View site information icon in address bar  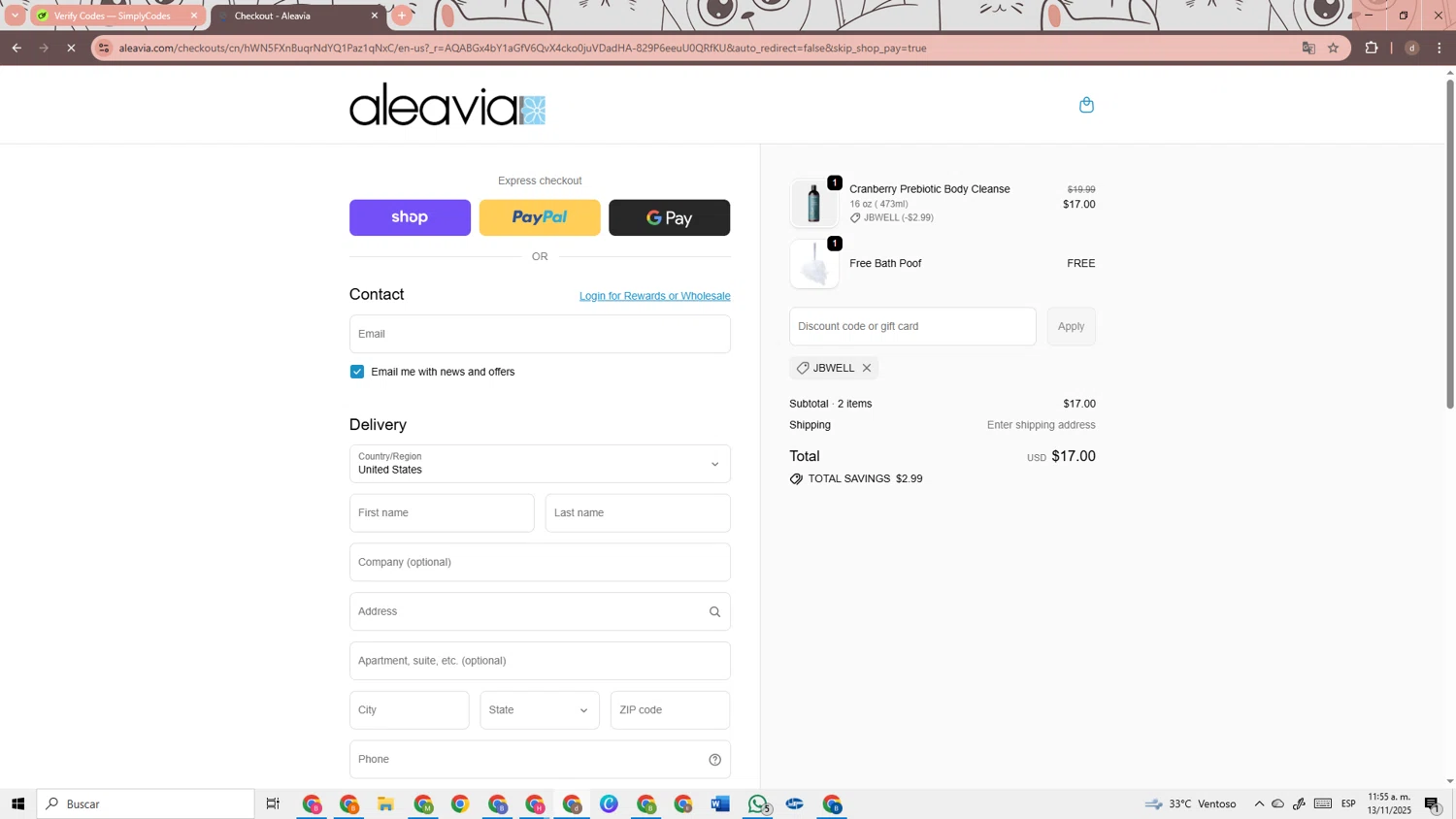click(x=105, y=48)
